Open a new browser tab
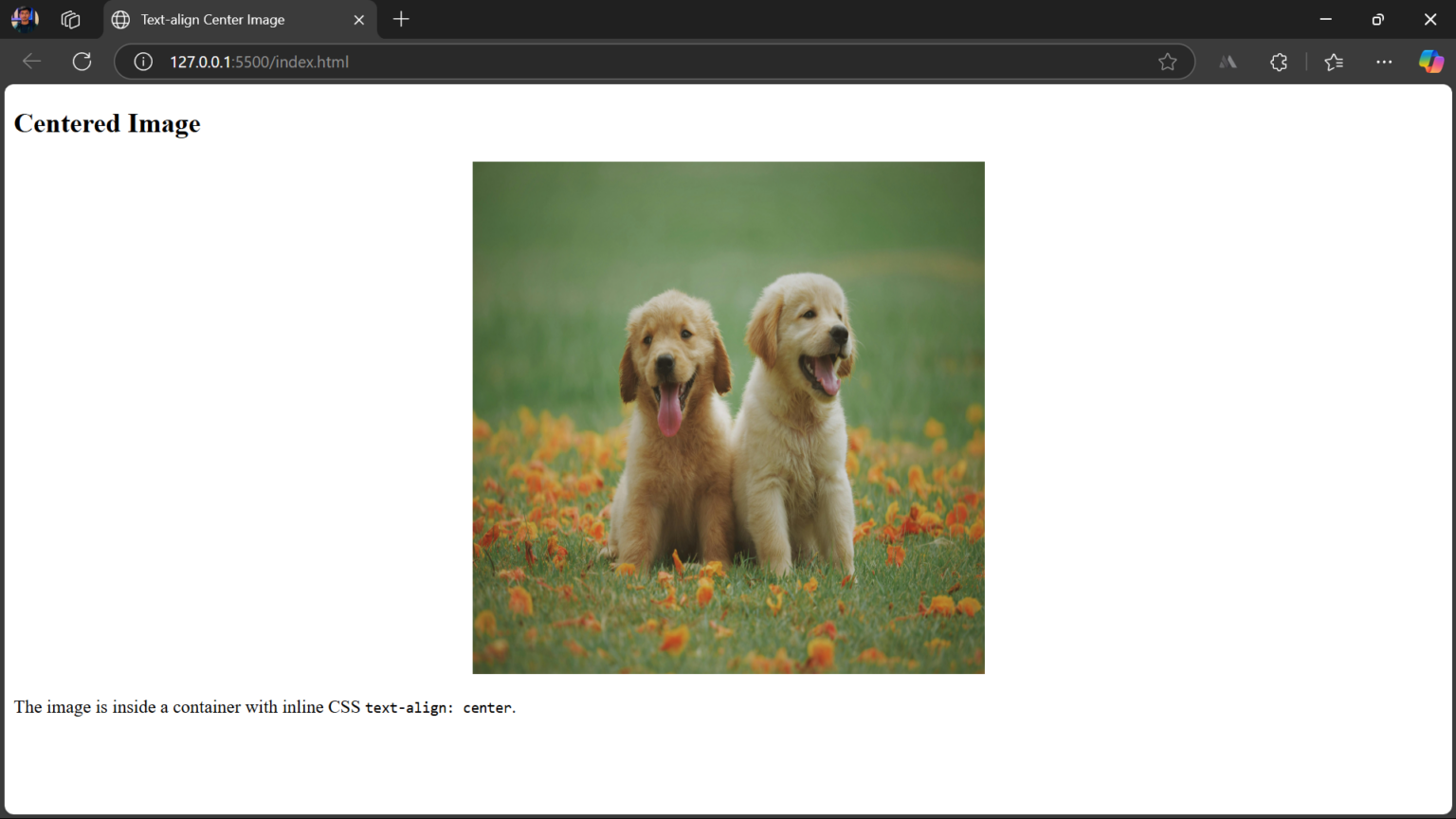The height and width of the screenshot is (819, 1456). [x=400, y=19]
